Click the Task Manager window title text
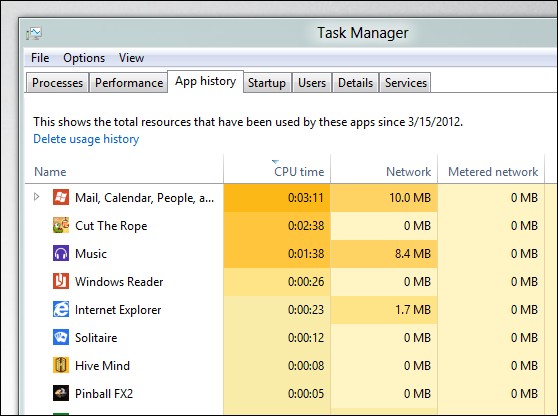558x416 pixels. pyautogui.click(x=363, y=33)
